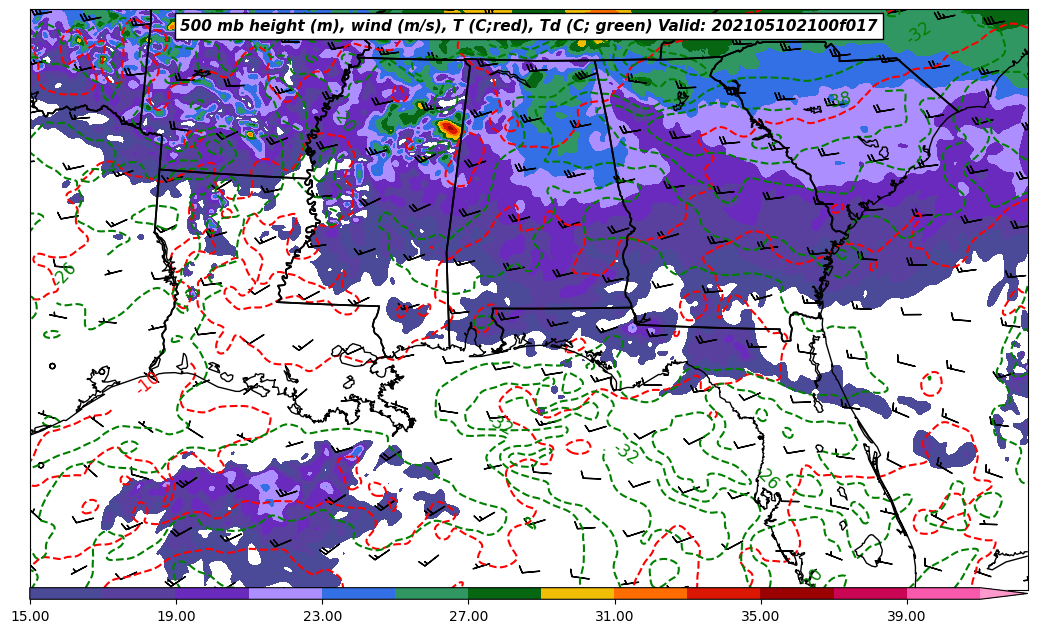
Task: Click the 35.00 colorbar tick label
Action: [760, 616]
